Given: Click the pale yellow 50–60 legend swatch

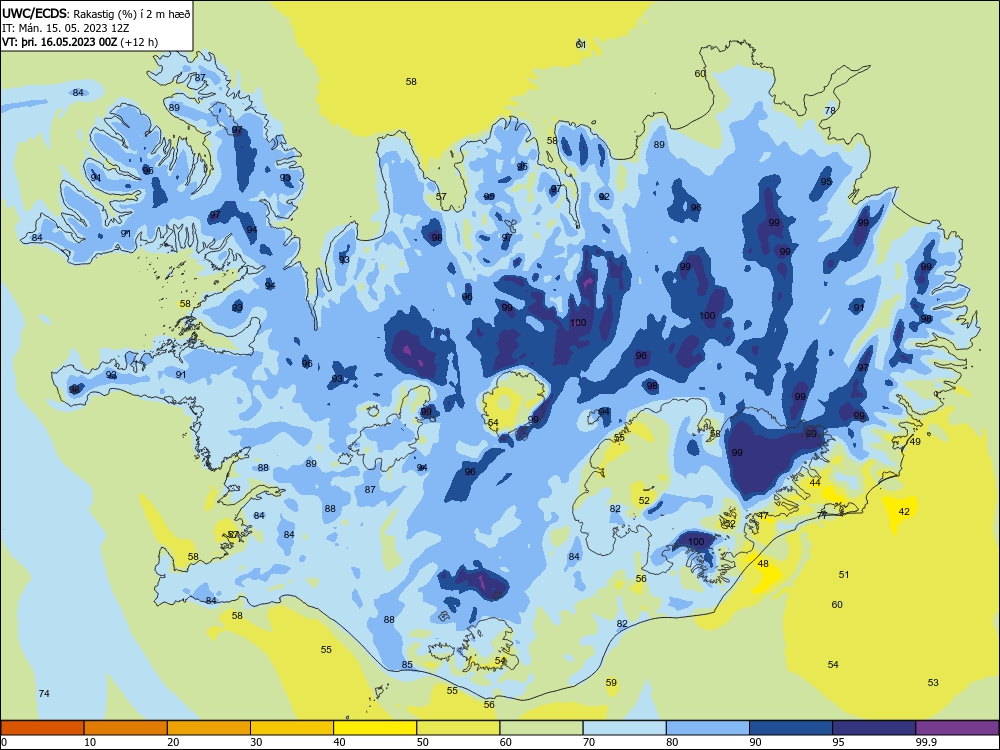Looking at the screenshot, I should pos(458,728).
